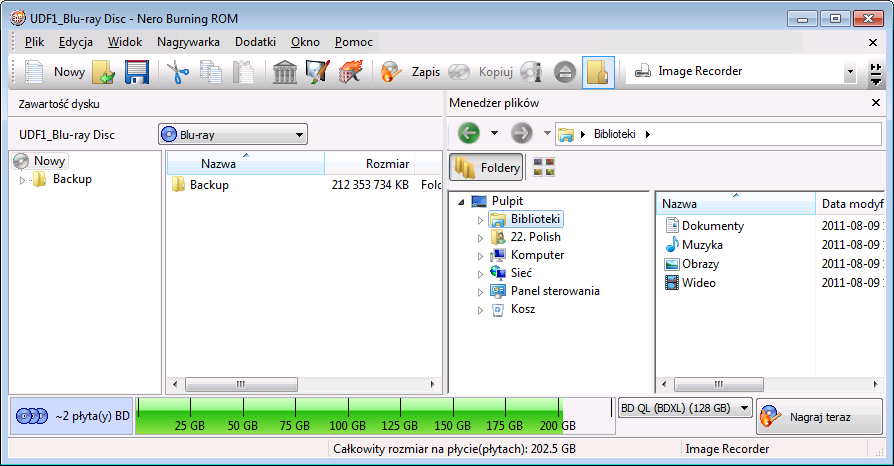Click the disc capacity bar
894x466 pixels.
[x=375, y=416]
